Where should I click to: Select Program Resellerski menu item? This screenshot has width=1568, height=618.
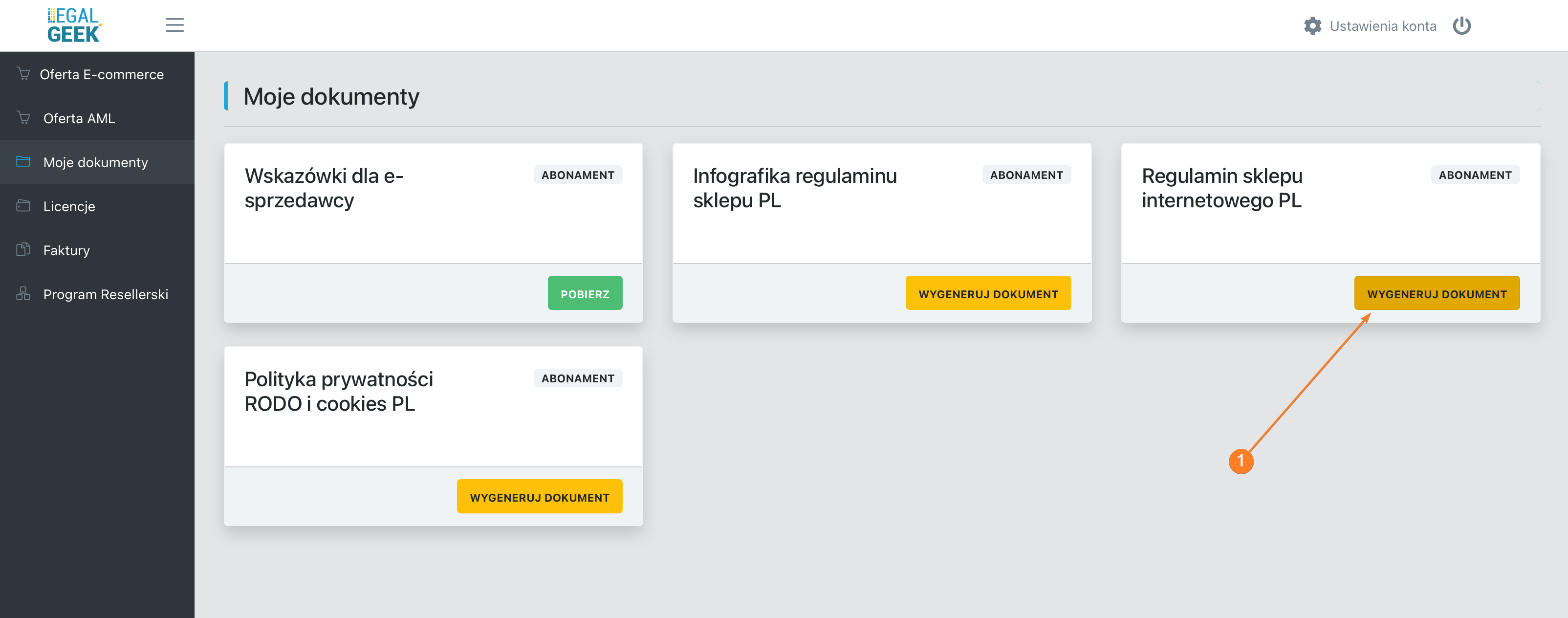pyautogui.click(x=105, y=295)
